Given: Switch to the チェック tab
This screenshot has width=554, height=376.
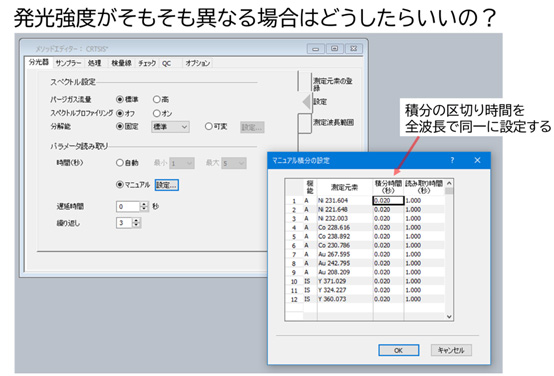Looking at the screenshot, I should 147,63.
